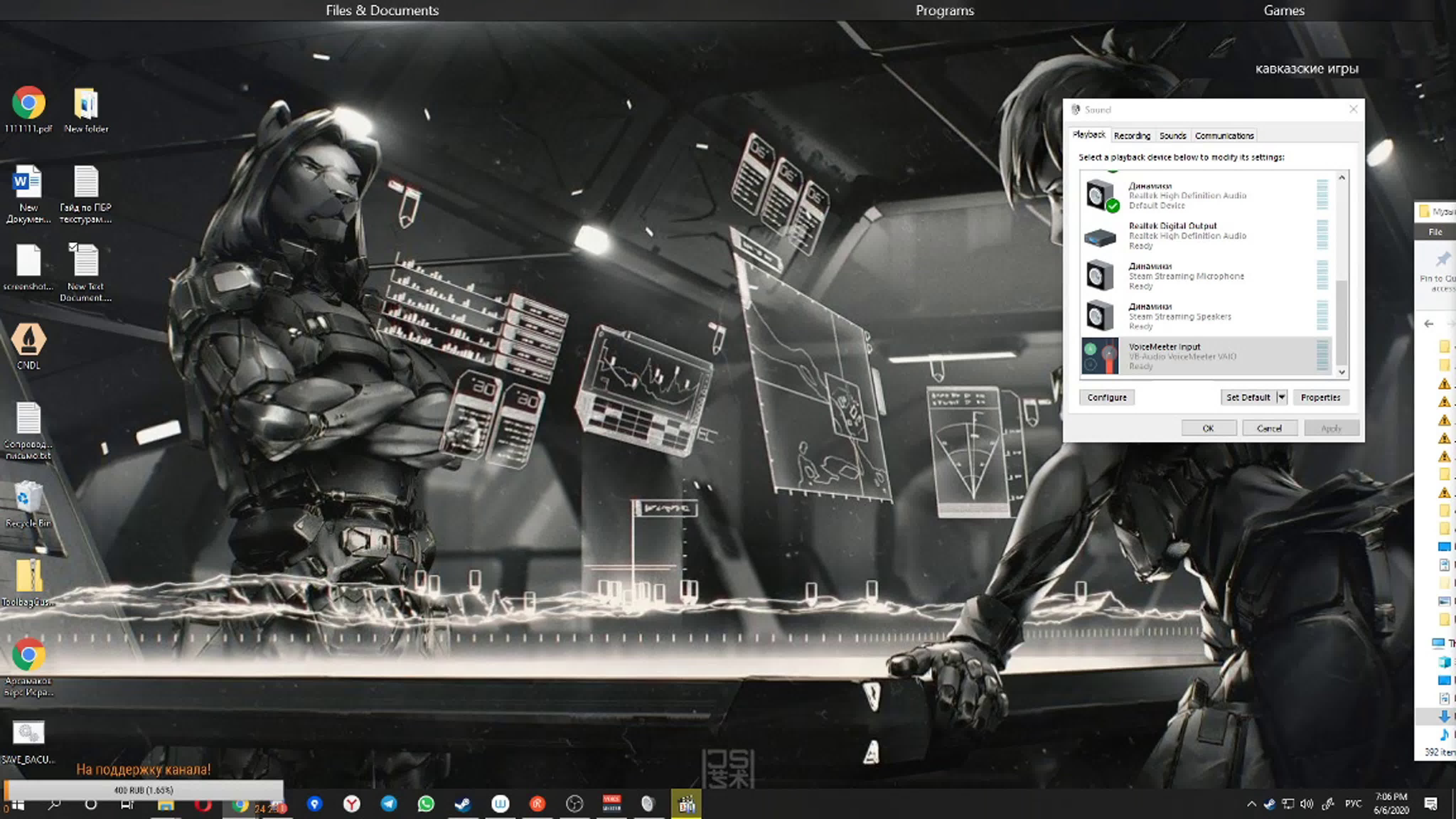Confirm the Sound dialog with OK
This screenshot has height=819, width=1456.
(1209, 428)
